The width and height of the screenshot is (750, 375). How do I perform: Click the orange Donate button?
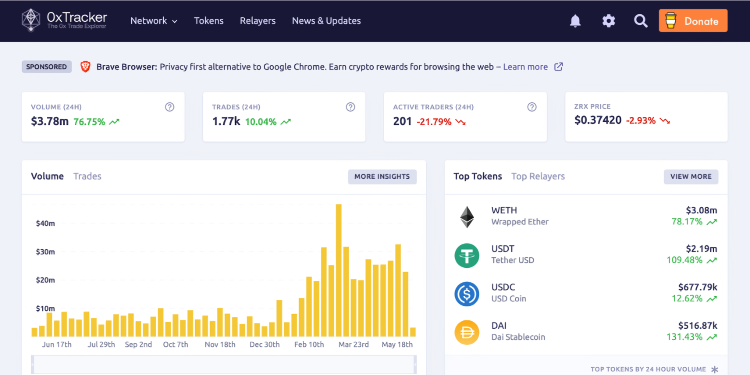click(x=693, y=21)
